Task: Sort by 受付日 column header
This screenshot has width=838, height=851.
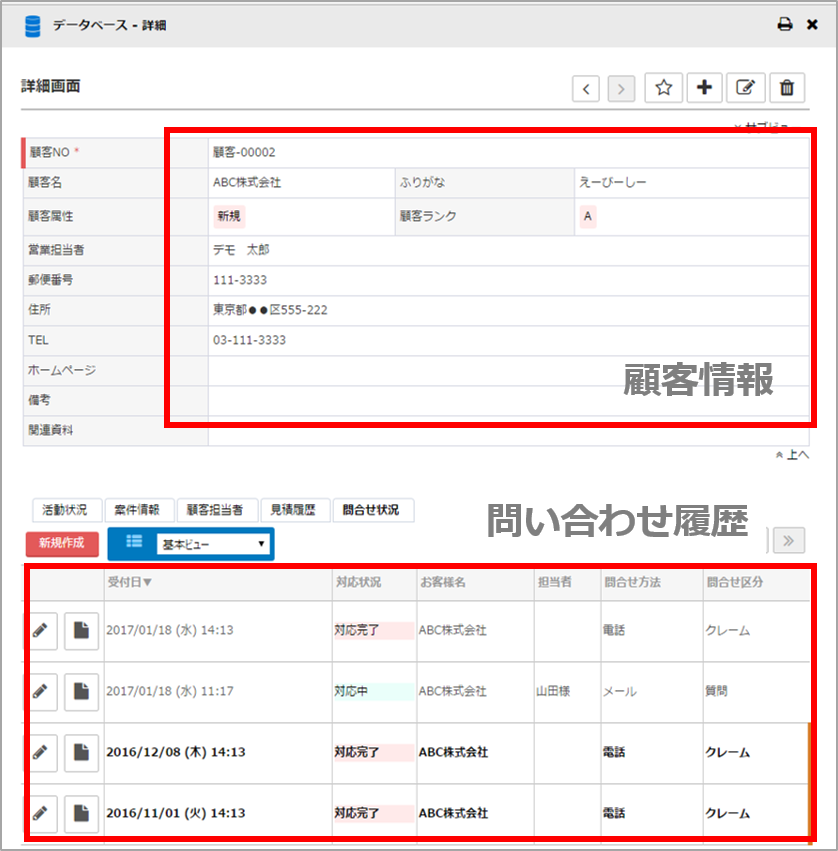Action: coord(130,581)
